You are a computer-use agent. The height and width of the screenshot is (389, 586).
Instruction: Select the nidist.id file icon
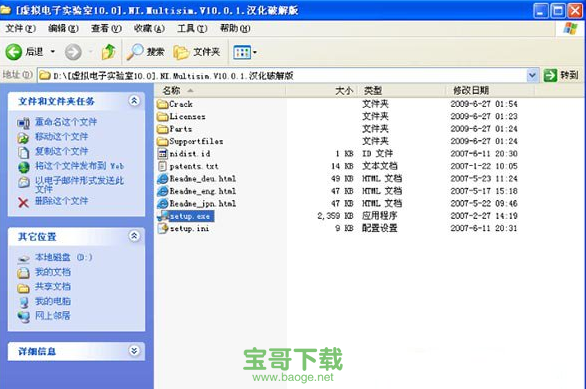[163, 154]
